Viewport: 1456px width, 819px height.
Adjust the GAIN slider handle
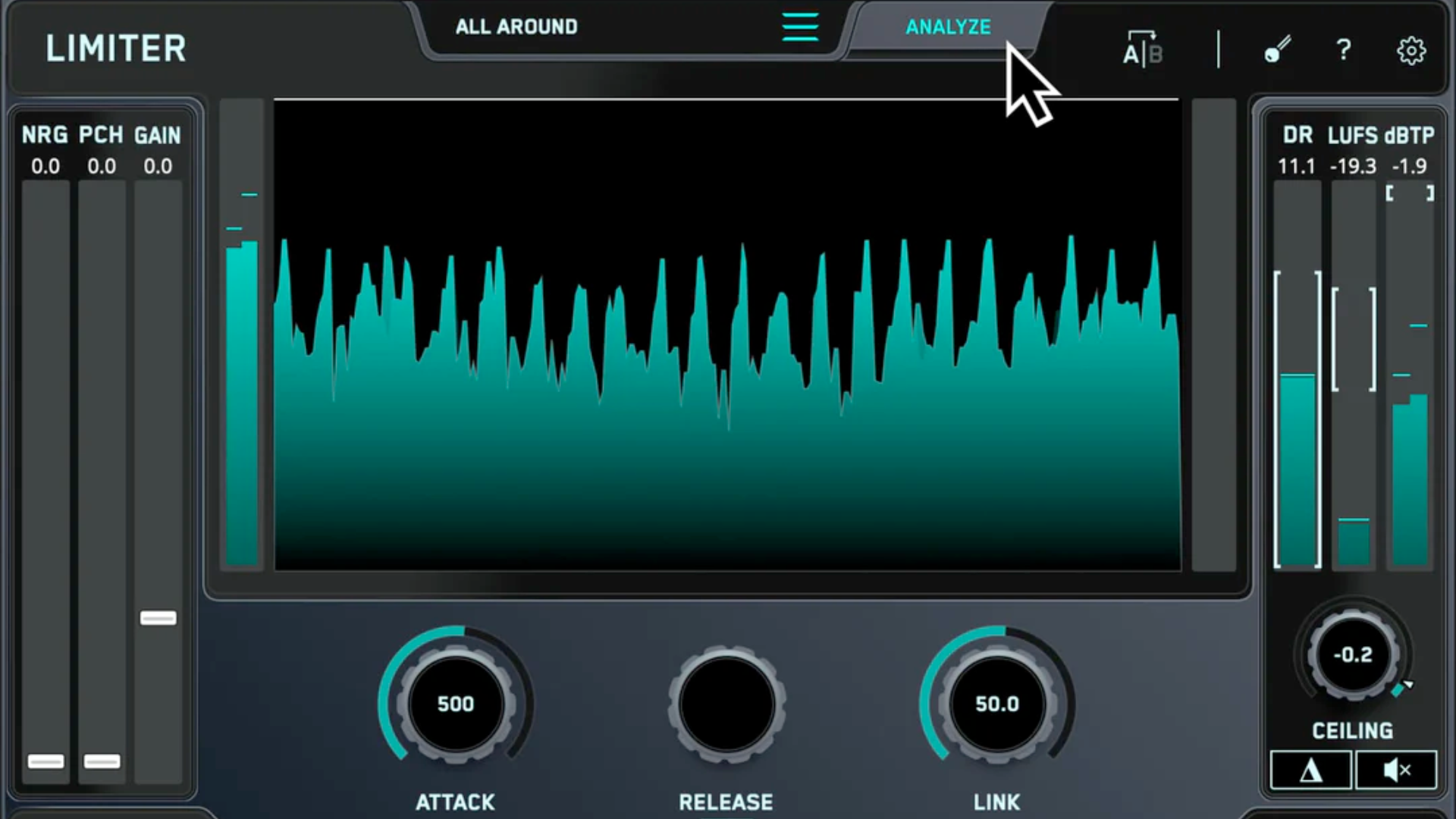pos(158,618)
